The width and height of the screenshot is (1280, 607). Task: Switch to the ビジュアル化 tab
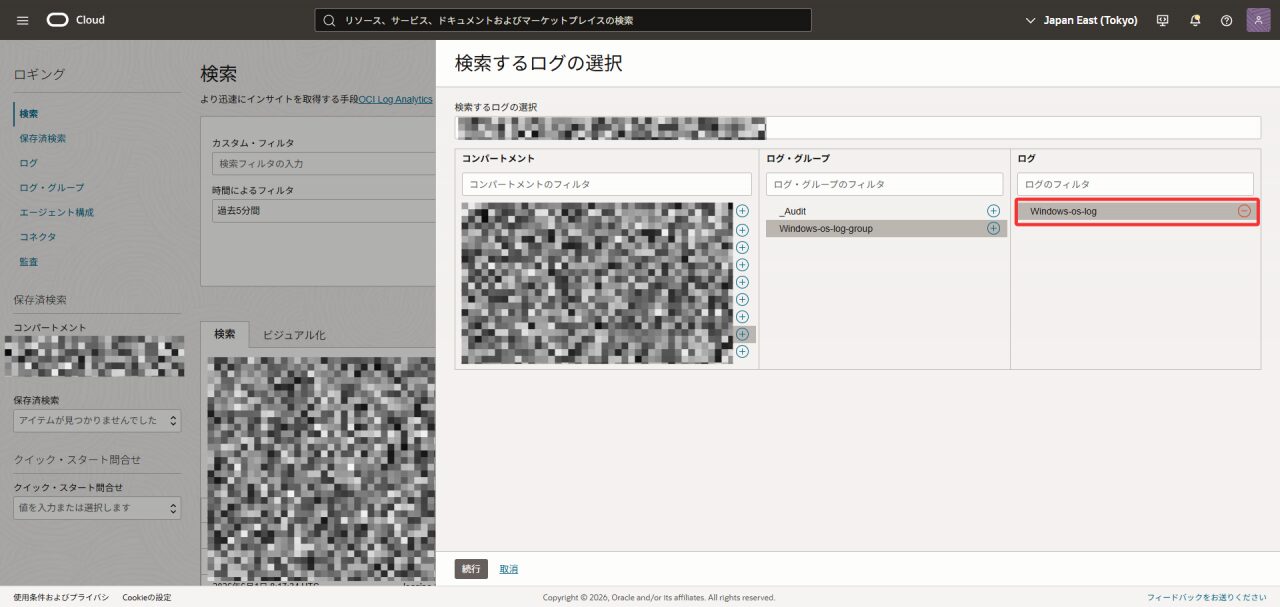click(294, 335)
